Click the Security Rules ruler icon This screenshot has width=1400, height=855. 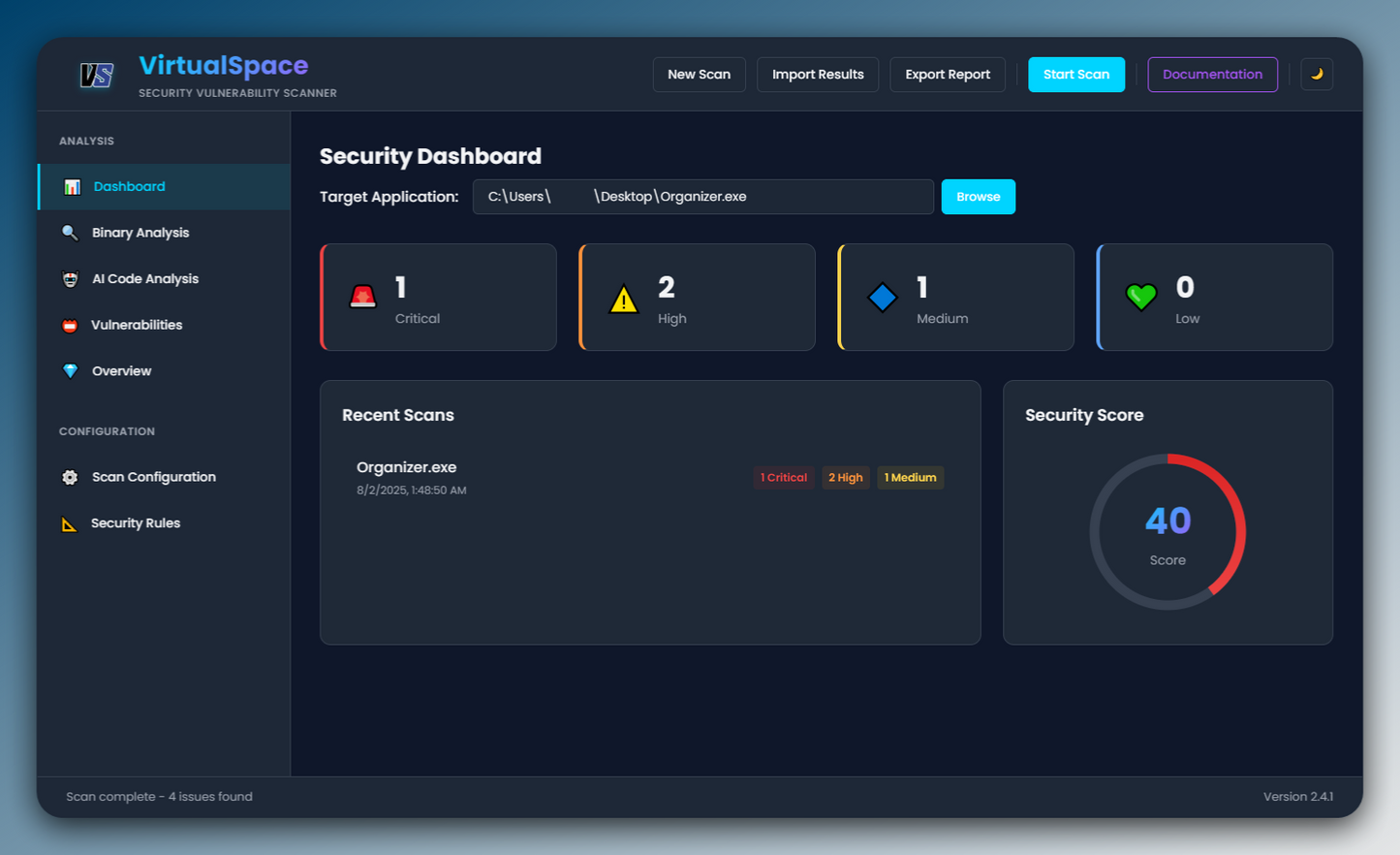pyautogui.click(x=70, y=523)
